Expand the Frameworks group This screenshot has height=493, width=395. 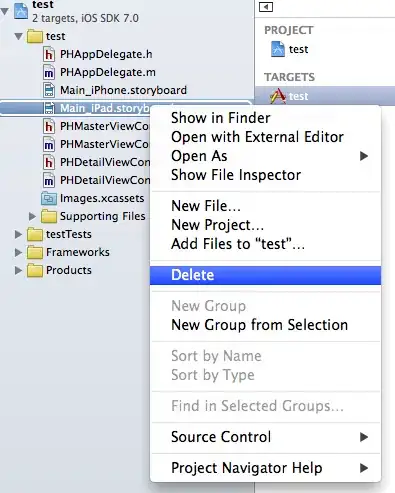click(x=18, y=252)
